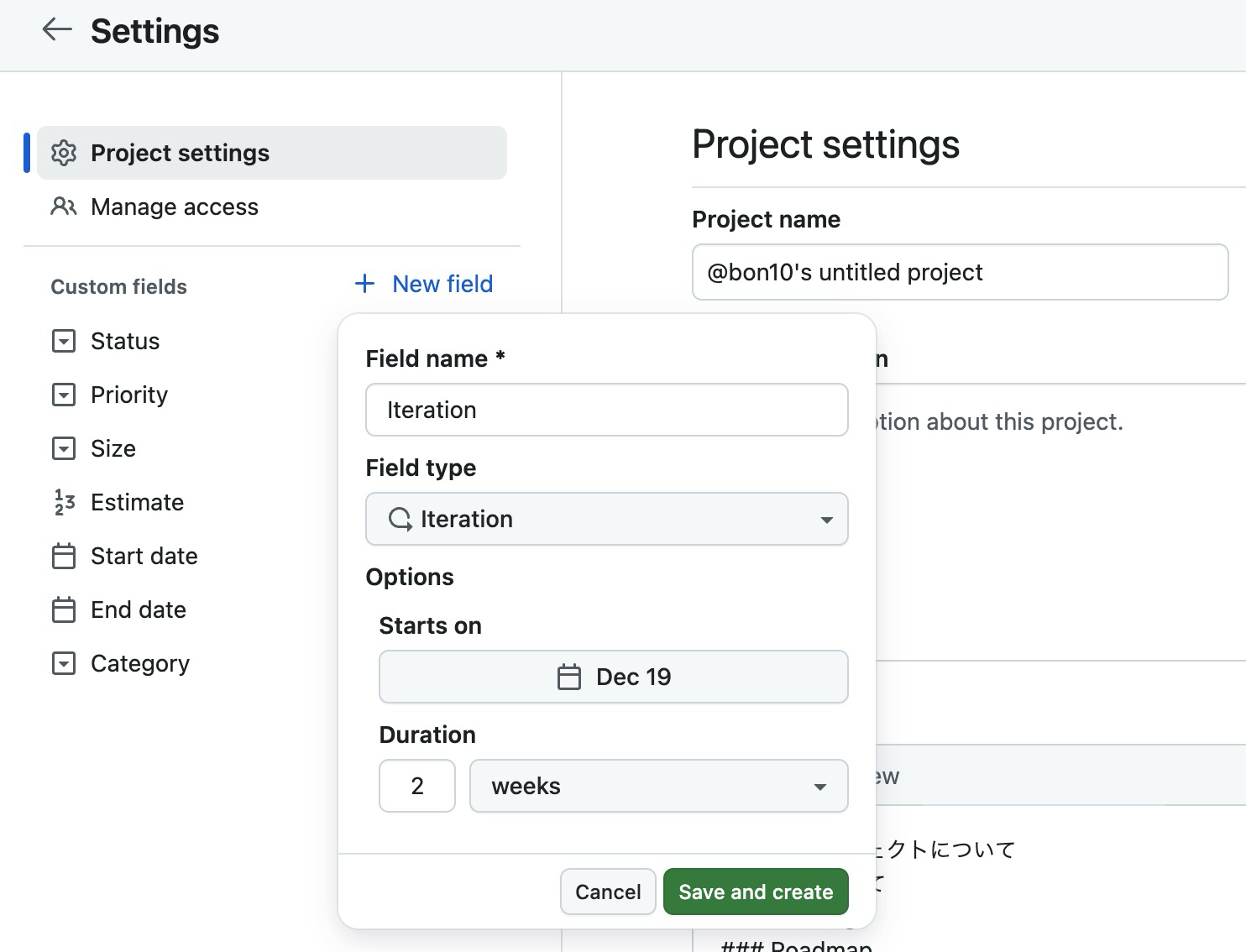Click the calendar icon beside End date

point(64,609)
